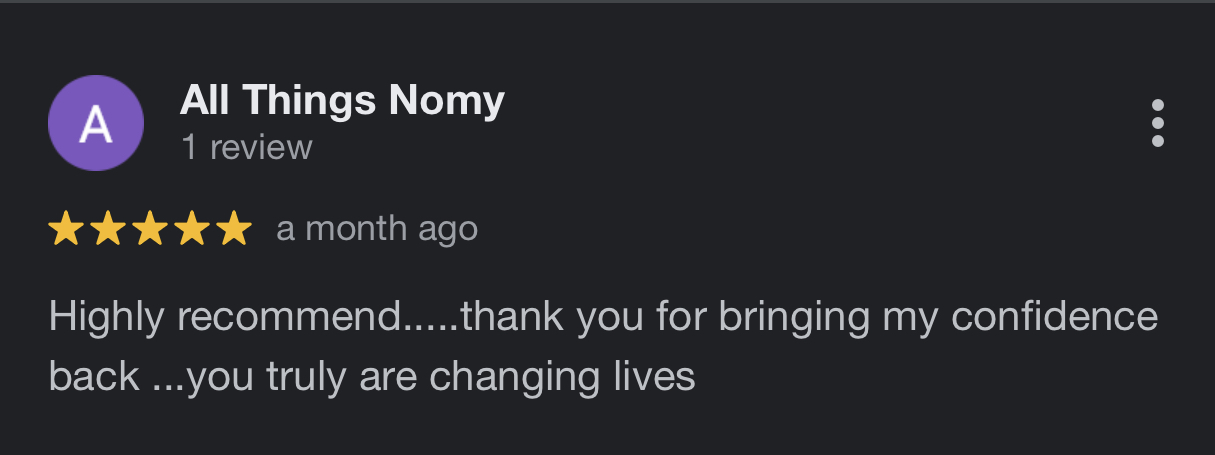The width and height of the screenshot is (1215, 455).
Task: Open the All Things Nomy reviewer profile
Action: 342,100
